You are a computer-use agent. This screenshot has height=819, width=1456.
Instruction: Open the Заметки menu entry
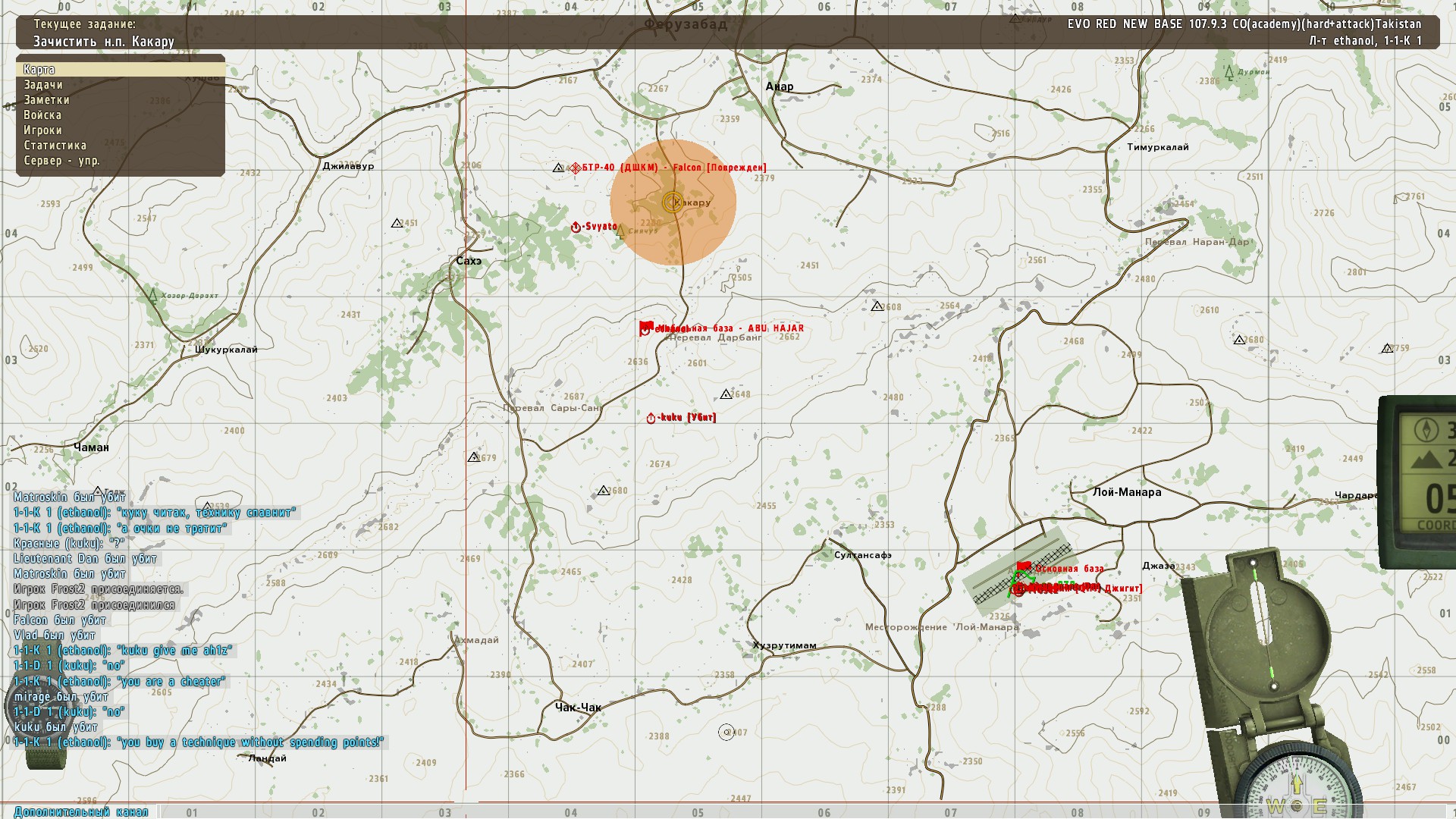[x=121, y=100]
